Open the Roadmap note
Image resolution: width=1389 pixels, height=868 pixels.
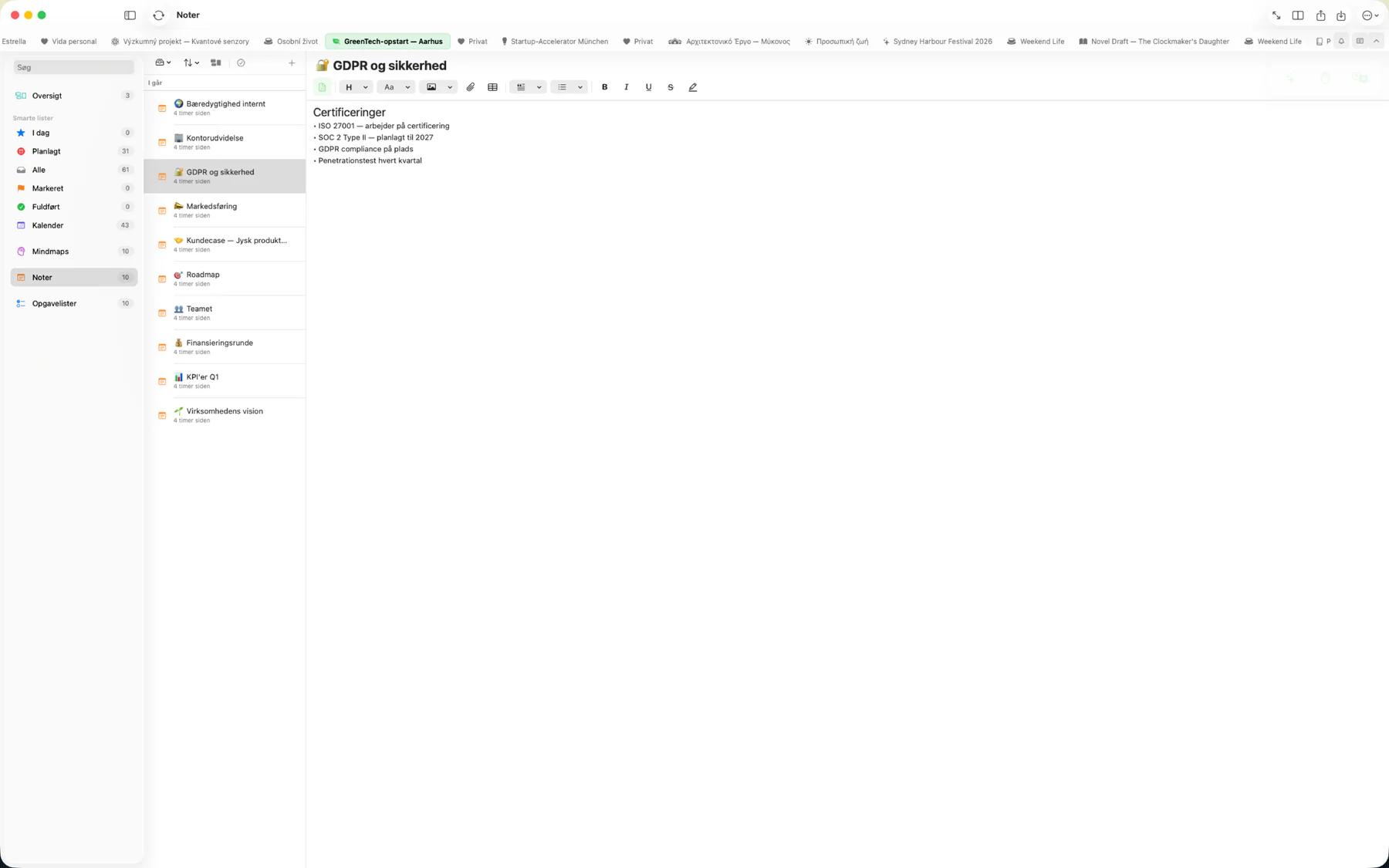225,279
